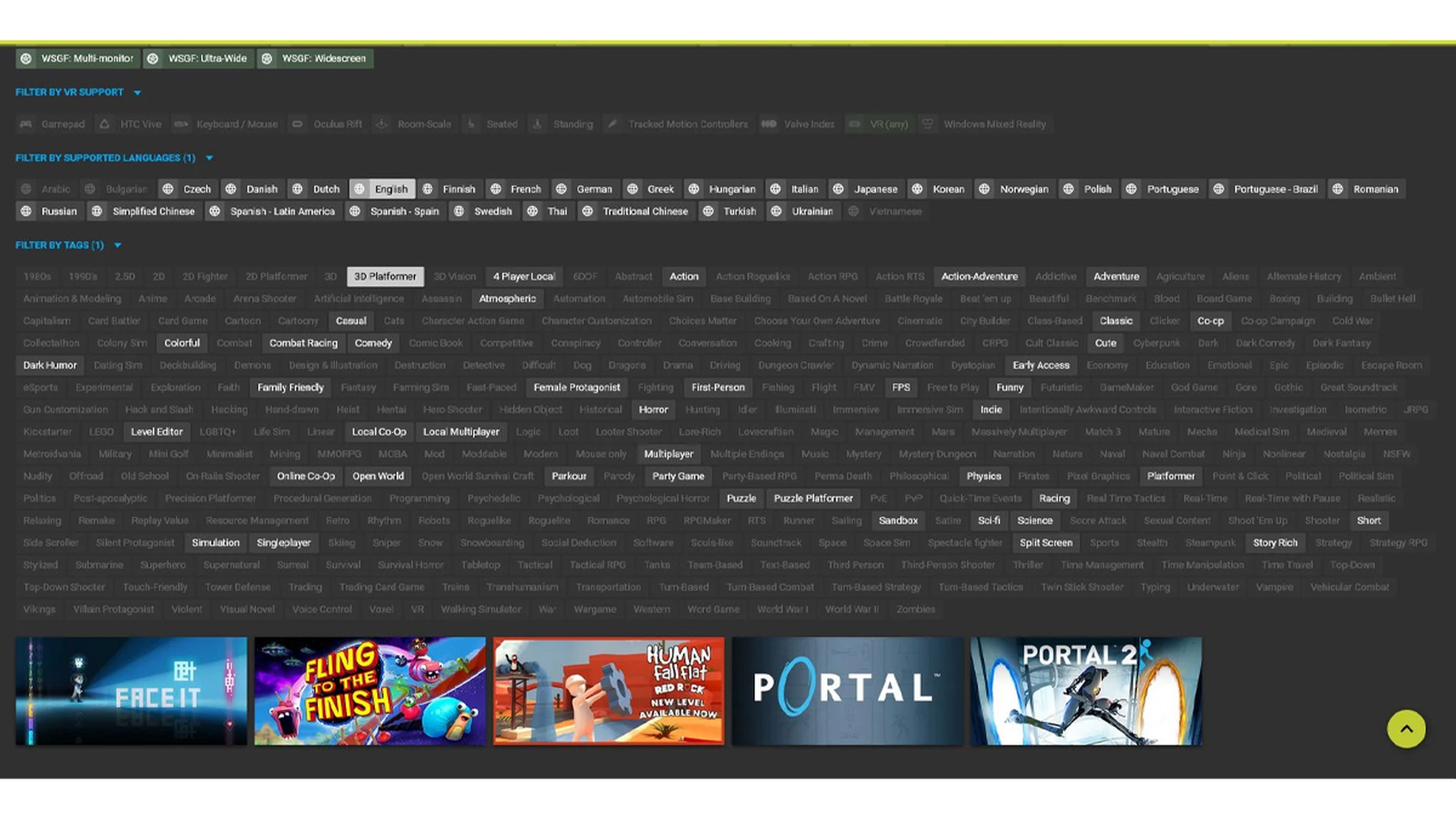
Task: Click the Story Rich tag label
Action: [1275, 542]
